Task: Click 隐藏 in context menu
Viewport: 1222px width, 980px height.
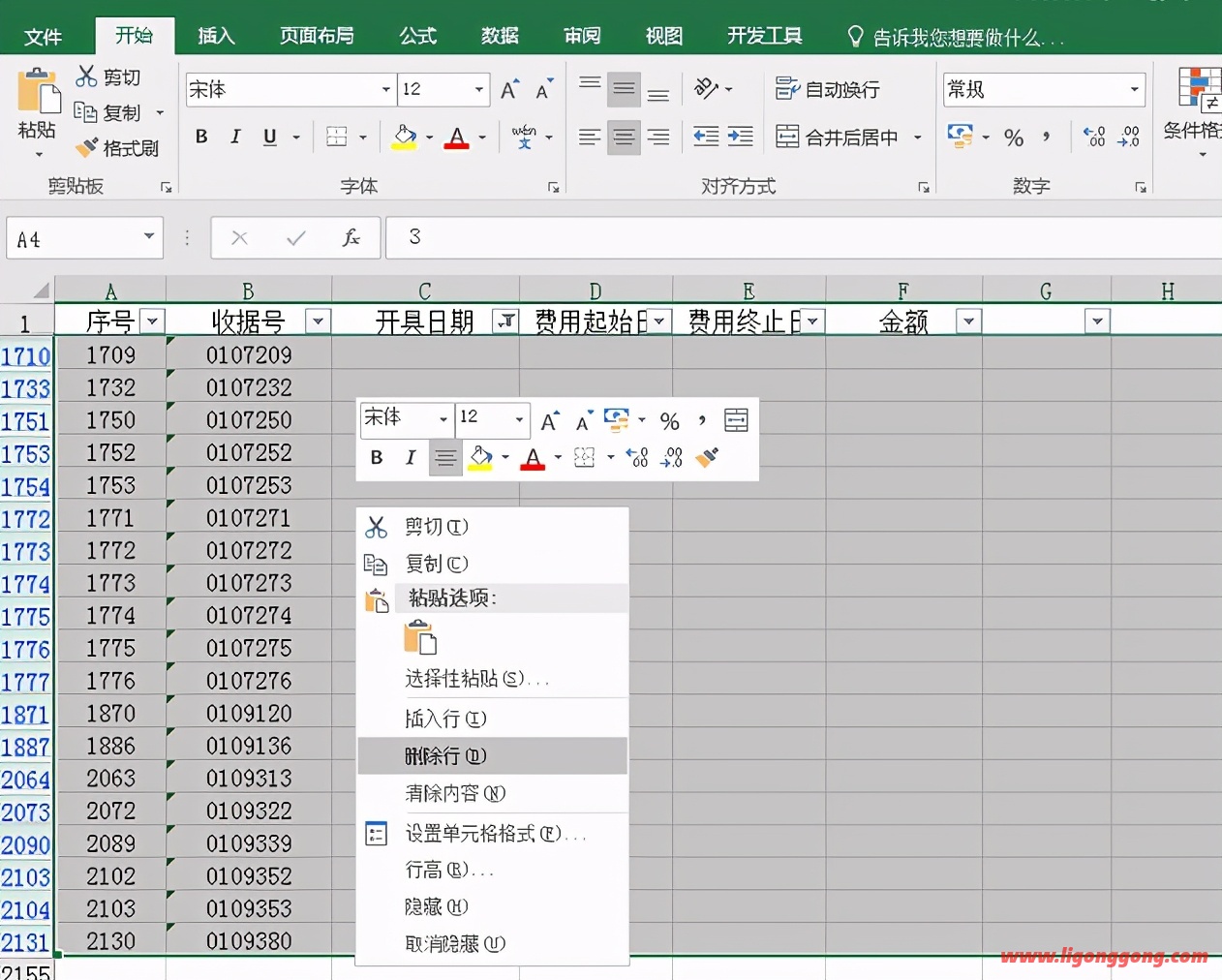Action: point(493,906)
